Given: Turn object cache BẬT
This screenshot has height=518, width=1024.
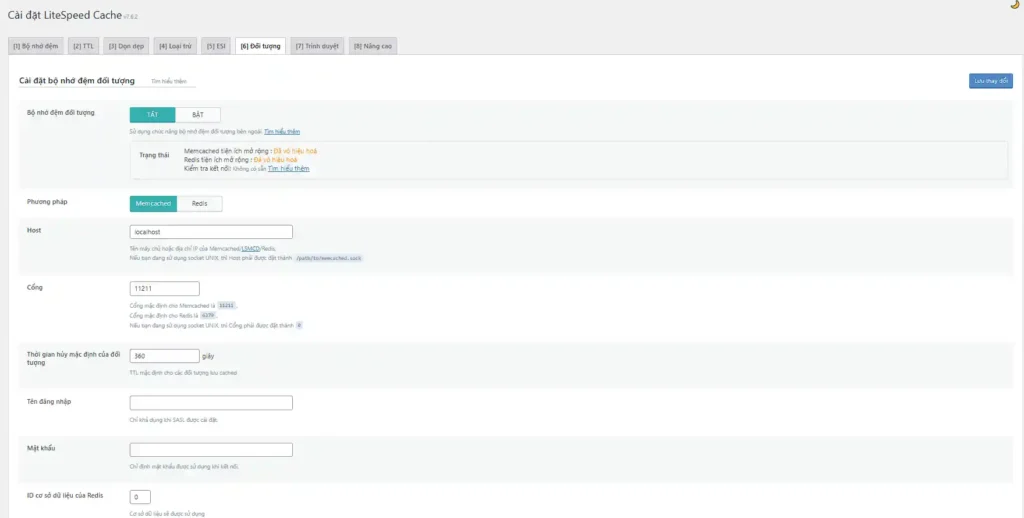Looking at the screenshot, I should tap(198, 115).
